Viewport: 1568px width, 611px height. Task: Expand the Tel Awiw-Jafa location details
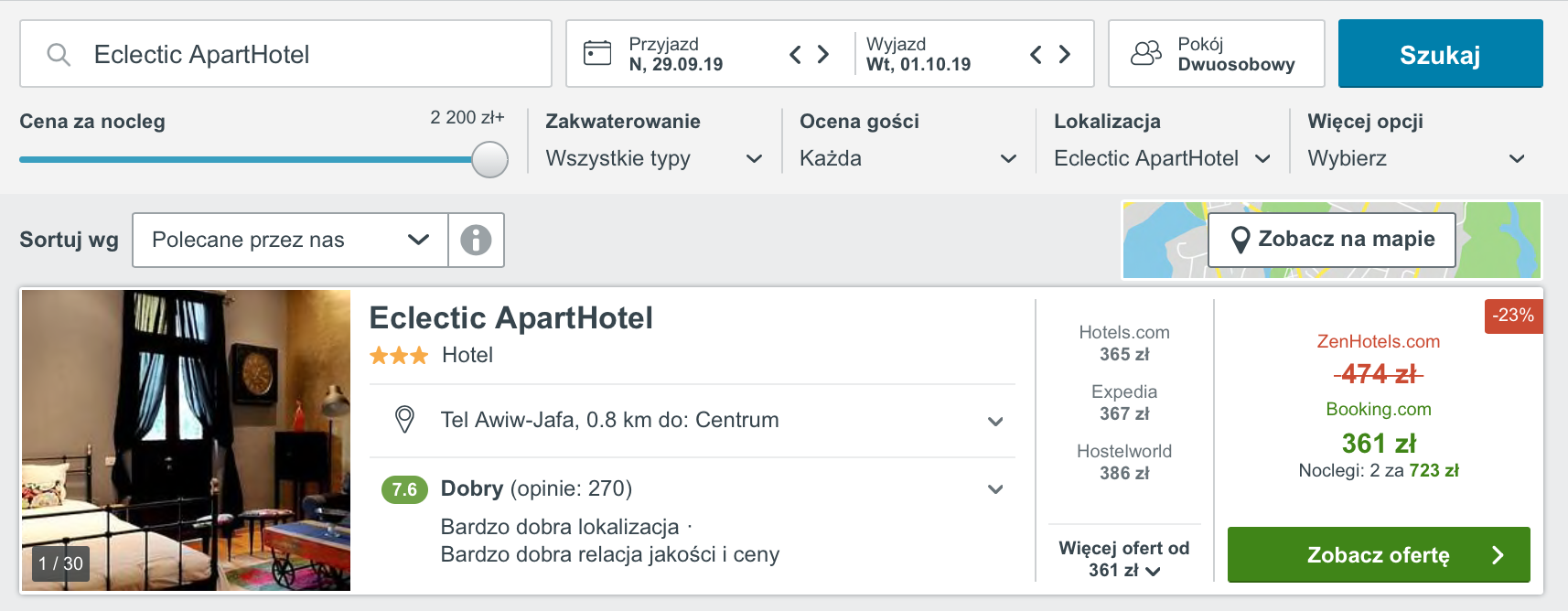click(693, 421)
